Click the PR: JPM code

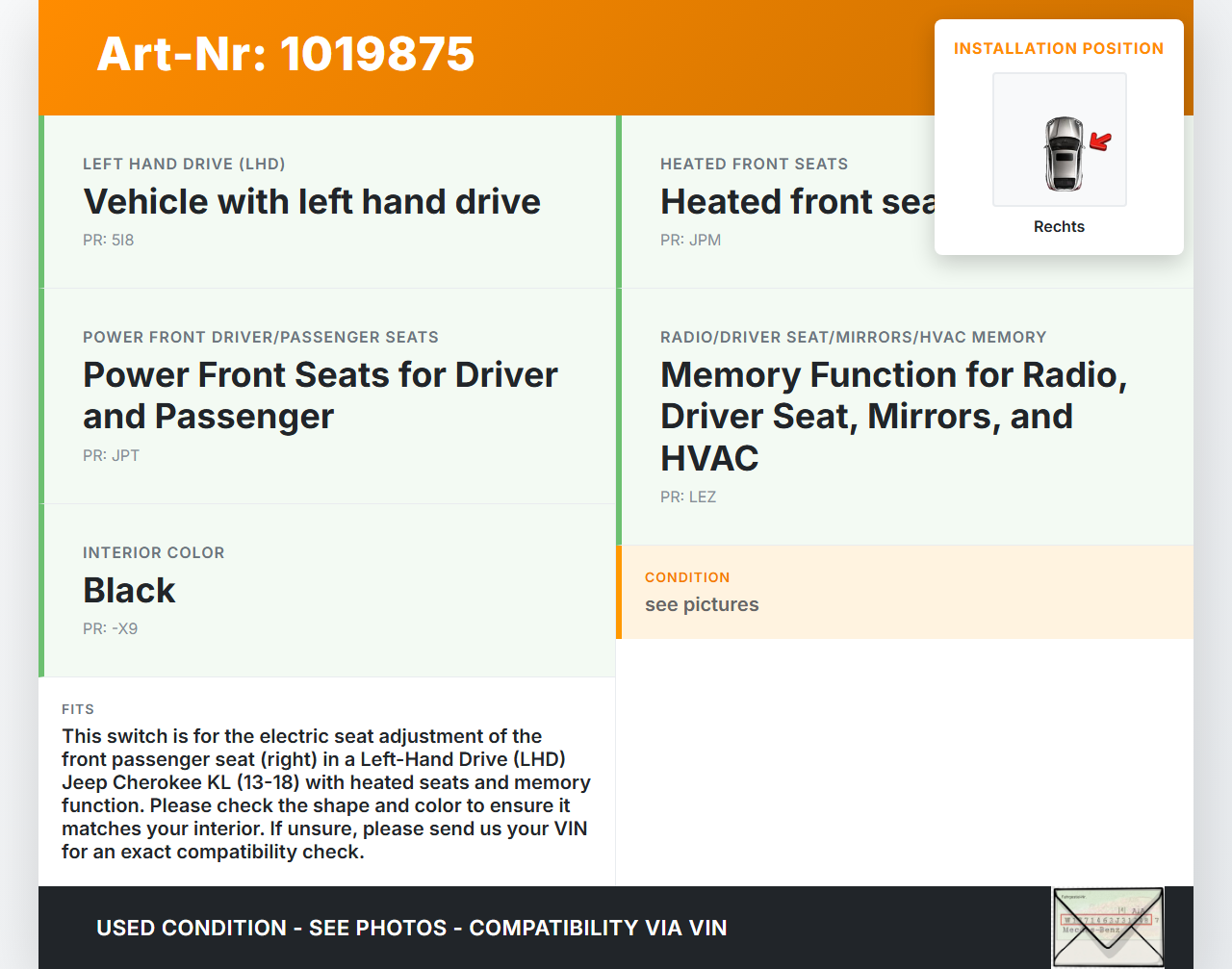tap(690, 240)
